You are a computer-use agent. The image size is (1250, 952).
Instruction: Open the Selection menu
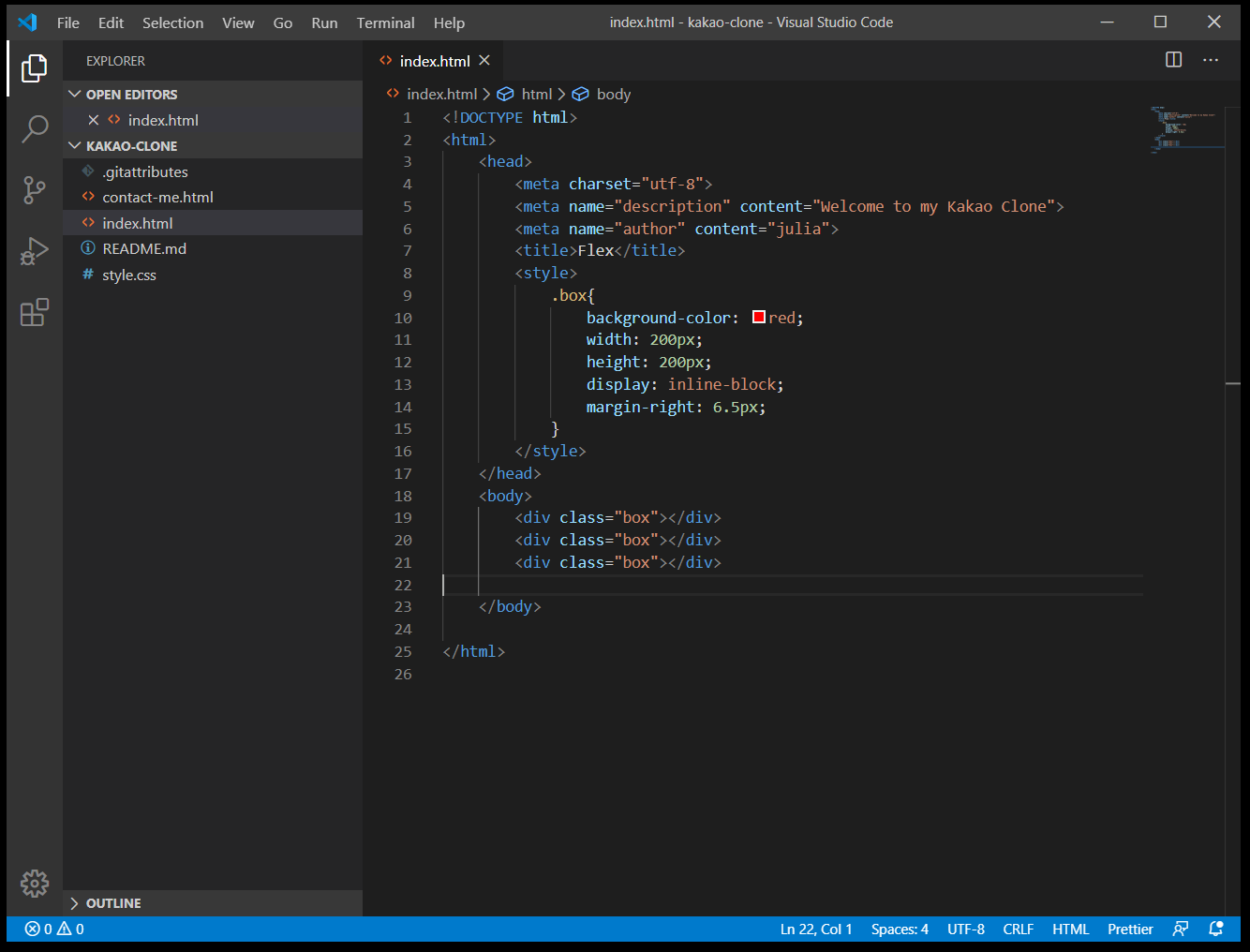tap(172, 22)
